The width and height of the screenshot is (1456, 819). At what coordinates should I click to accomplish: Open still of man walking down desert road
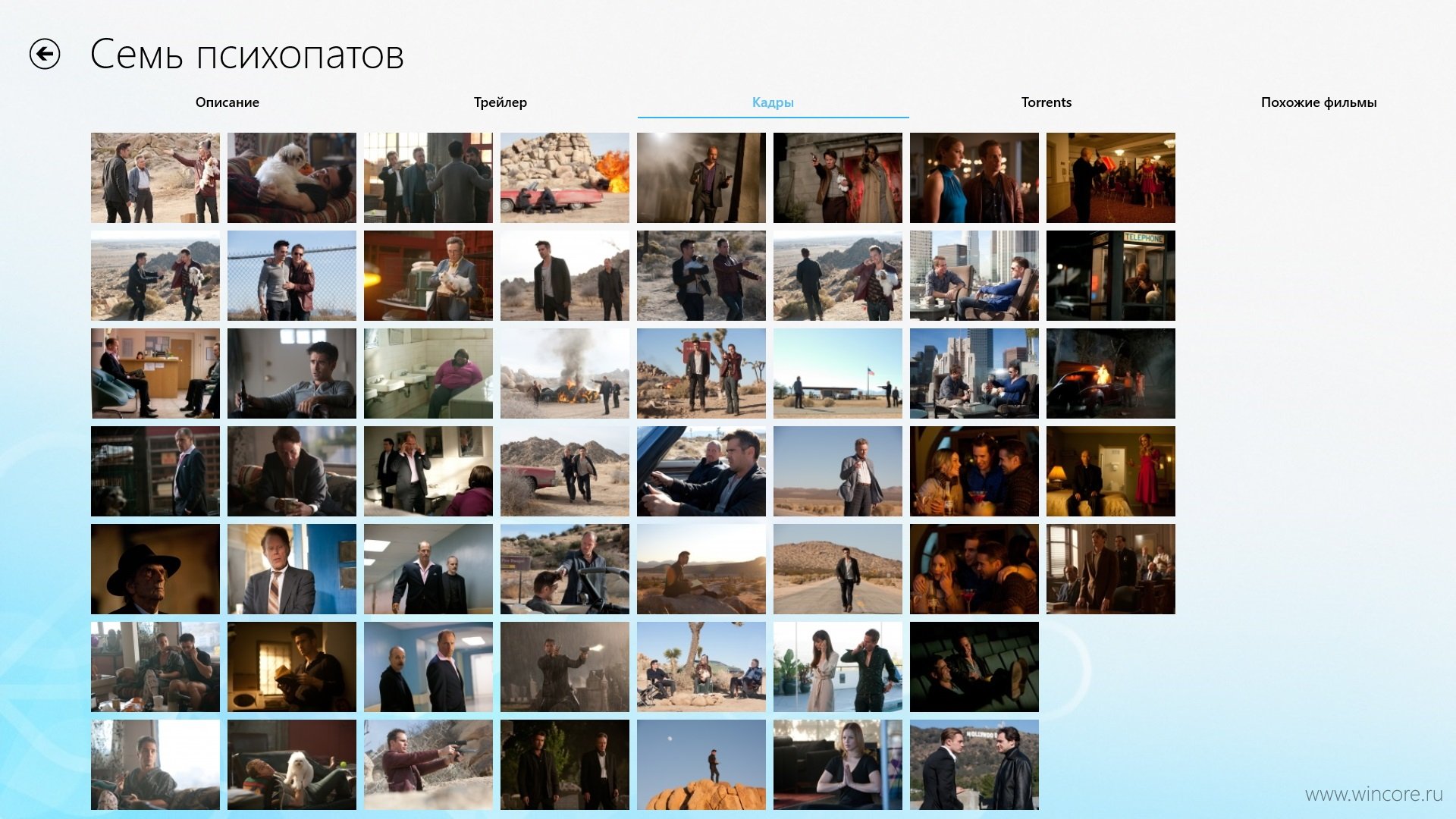click(838, 569)
